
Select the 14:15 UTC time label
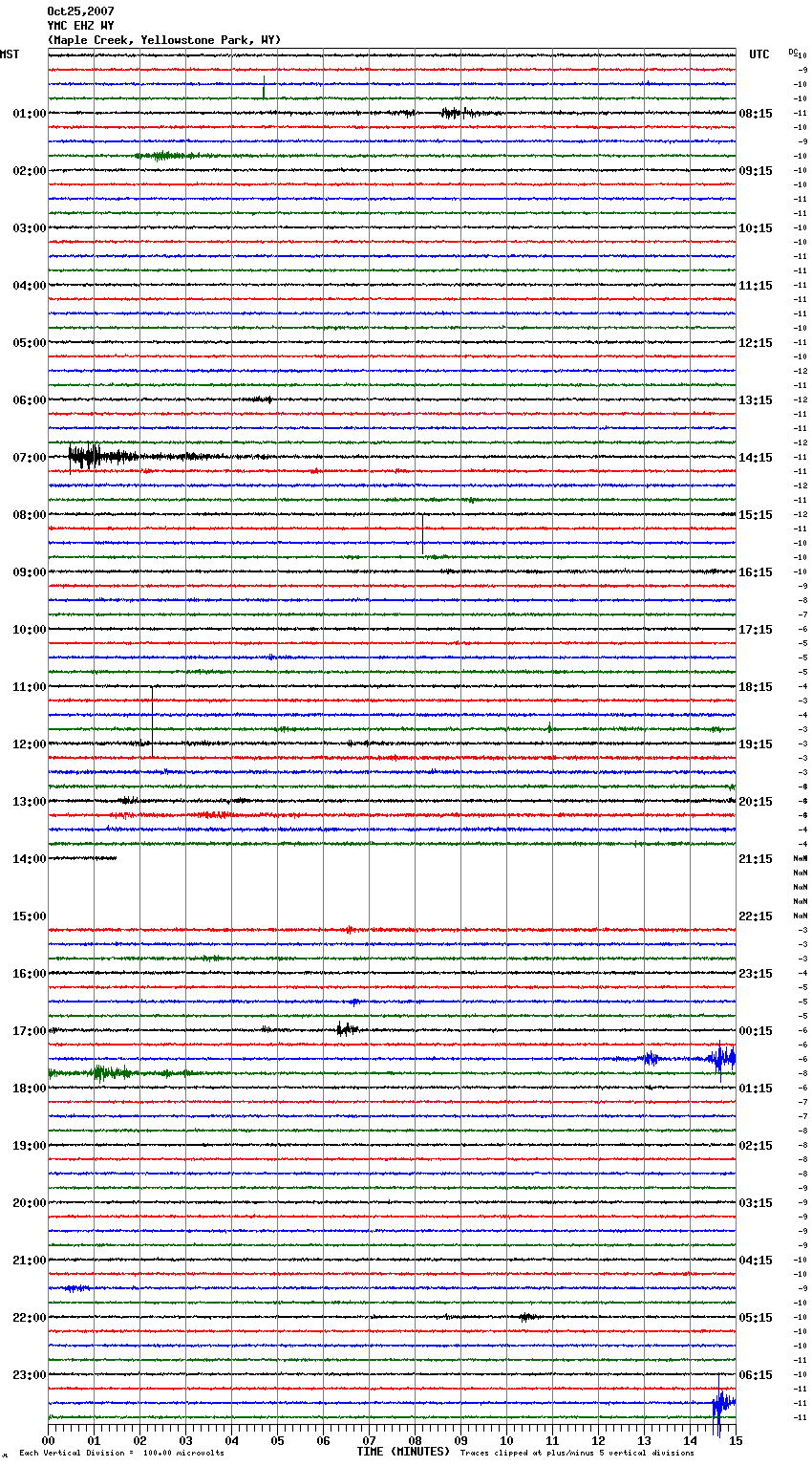tap(756, 458)
